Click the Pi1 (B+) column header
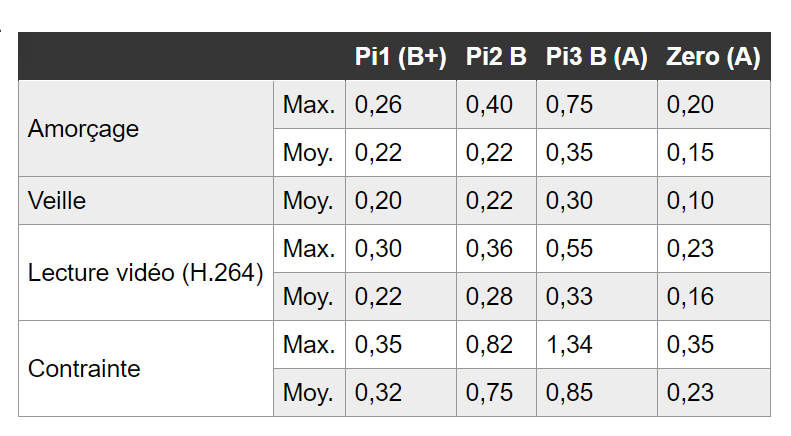 [401, 57]
